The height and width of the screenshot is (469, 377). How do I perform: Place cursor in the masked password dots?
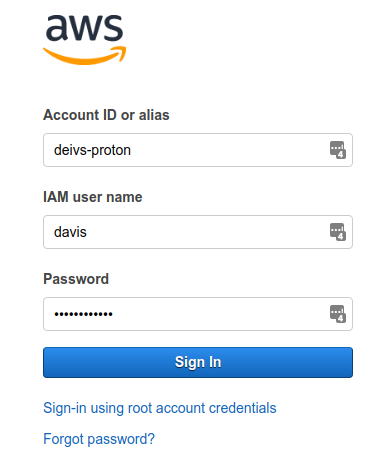pos(83,314)
